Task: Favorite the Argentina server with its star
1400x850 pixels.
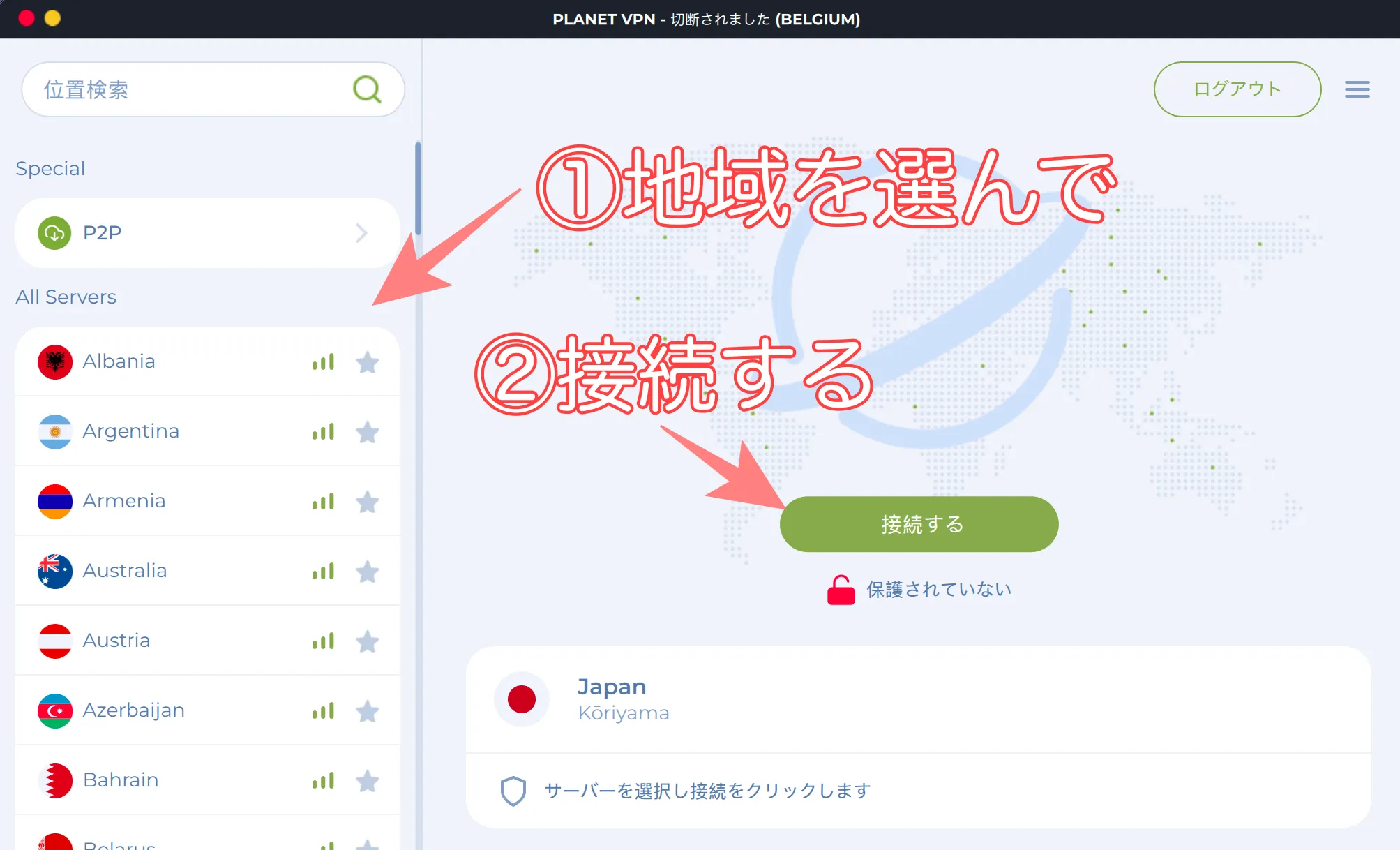Action: 368,432
